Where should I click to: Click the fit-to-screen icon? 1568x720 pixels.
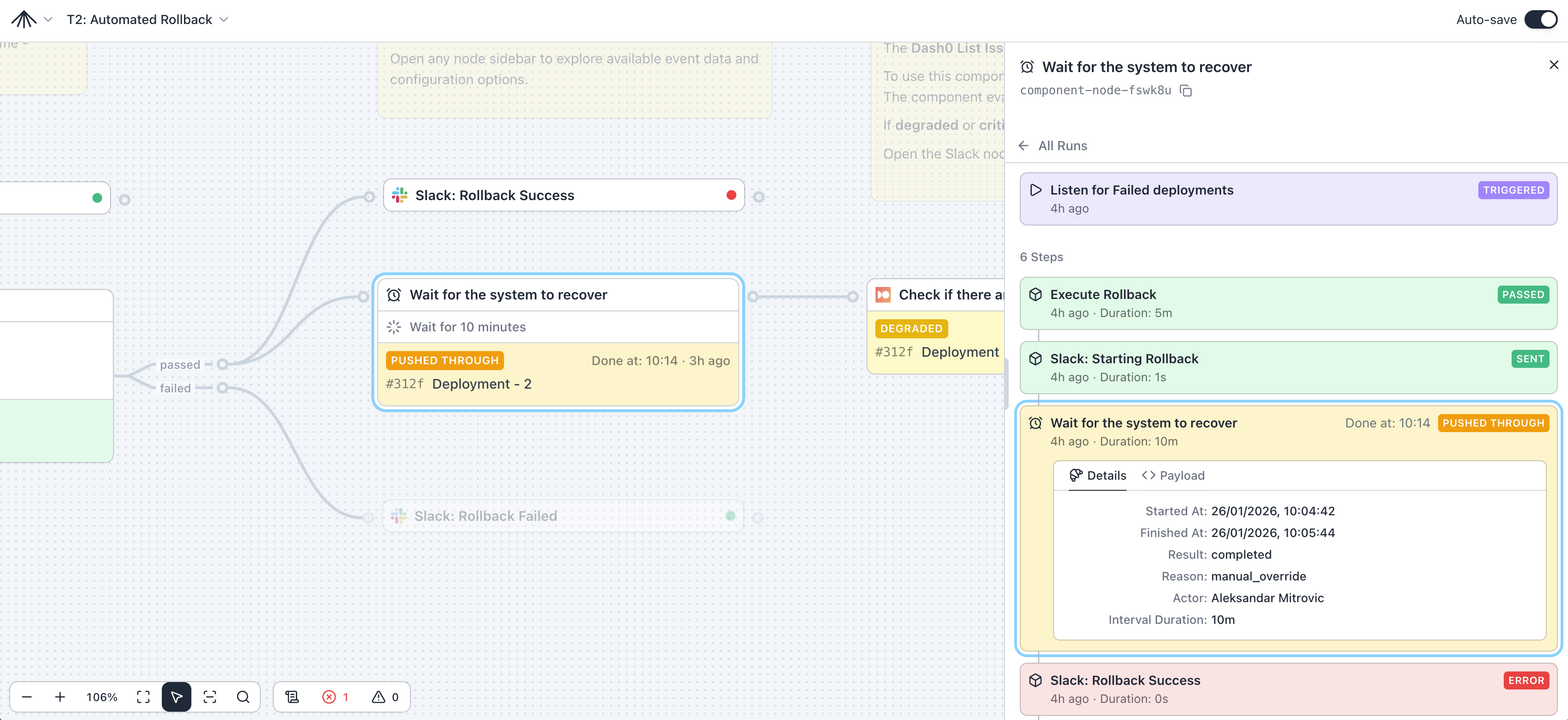143,697
